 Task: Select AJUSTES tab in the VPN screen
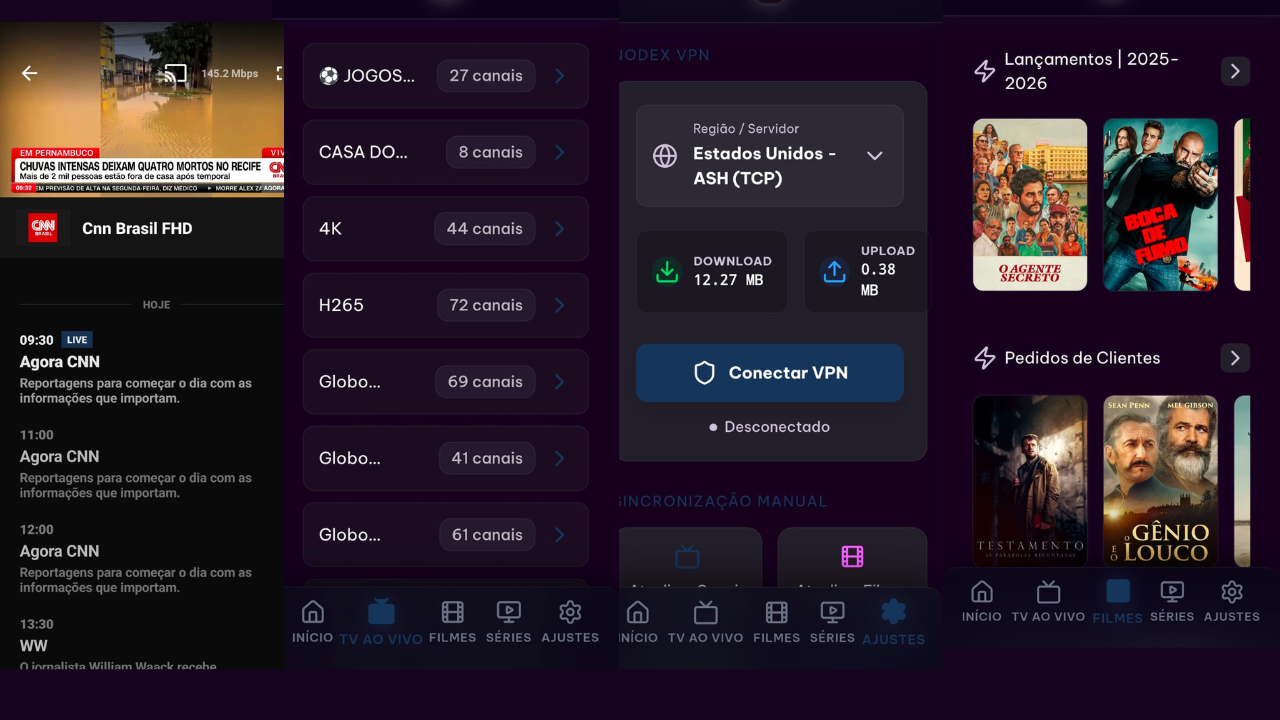coord(894,622)
